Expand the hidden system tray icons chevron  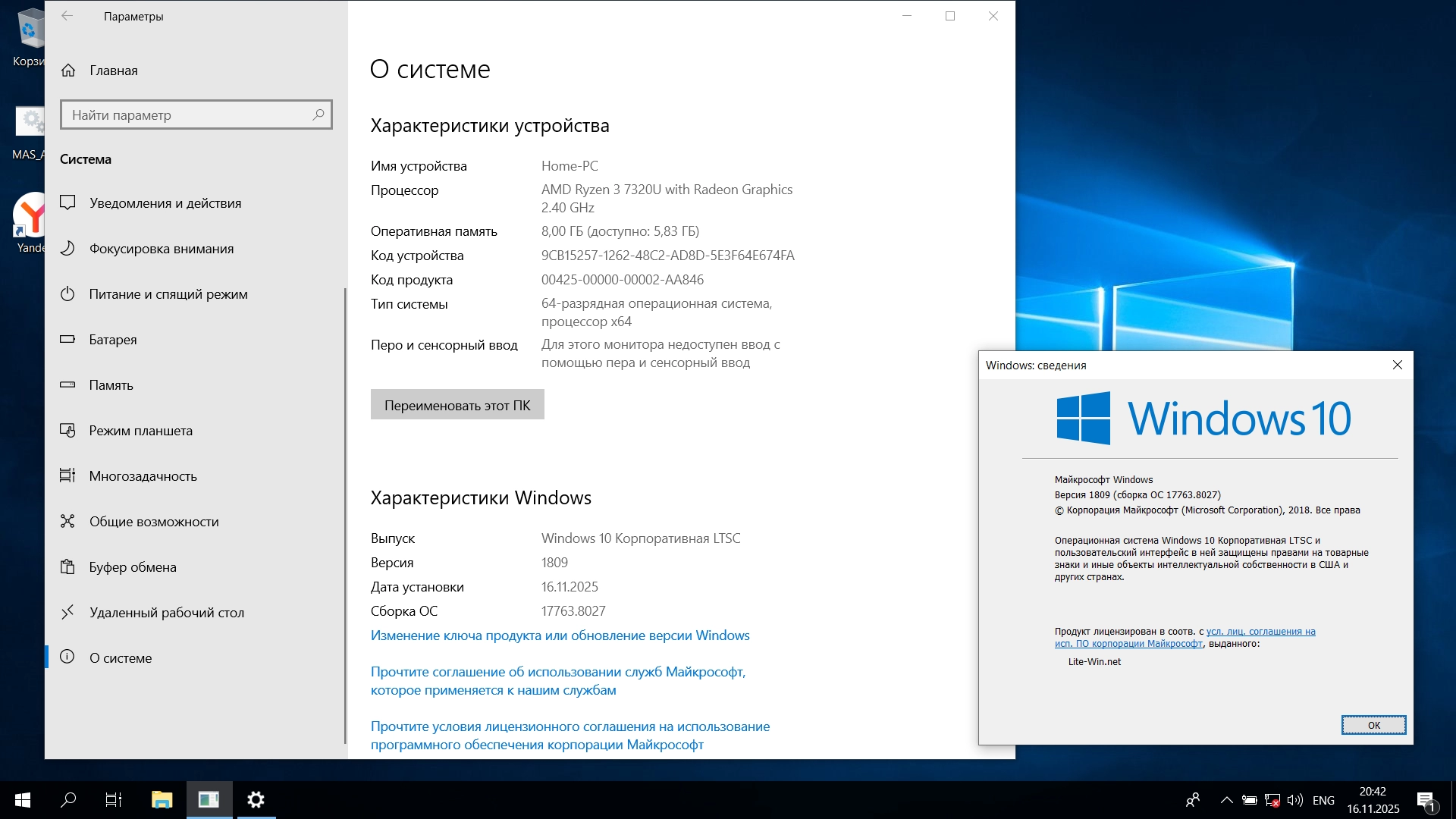pos(1226,800)
